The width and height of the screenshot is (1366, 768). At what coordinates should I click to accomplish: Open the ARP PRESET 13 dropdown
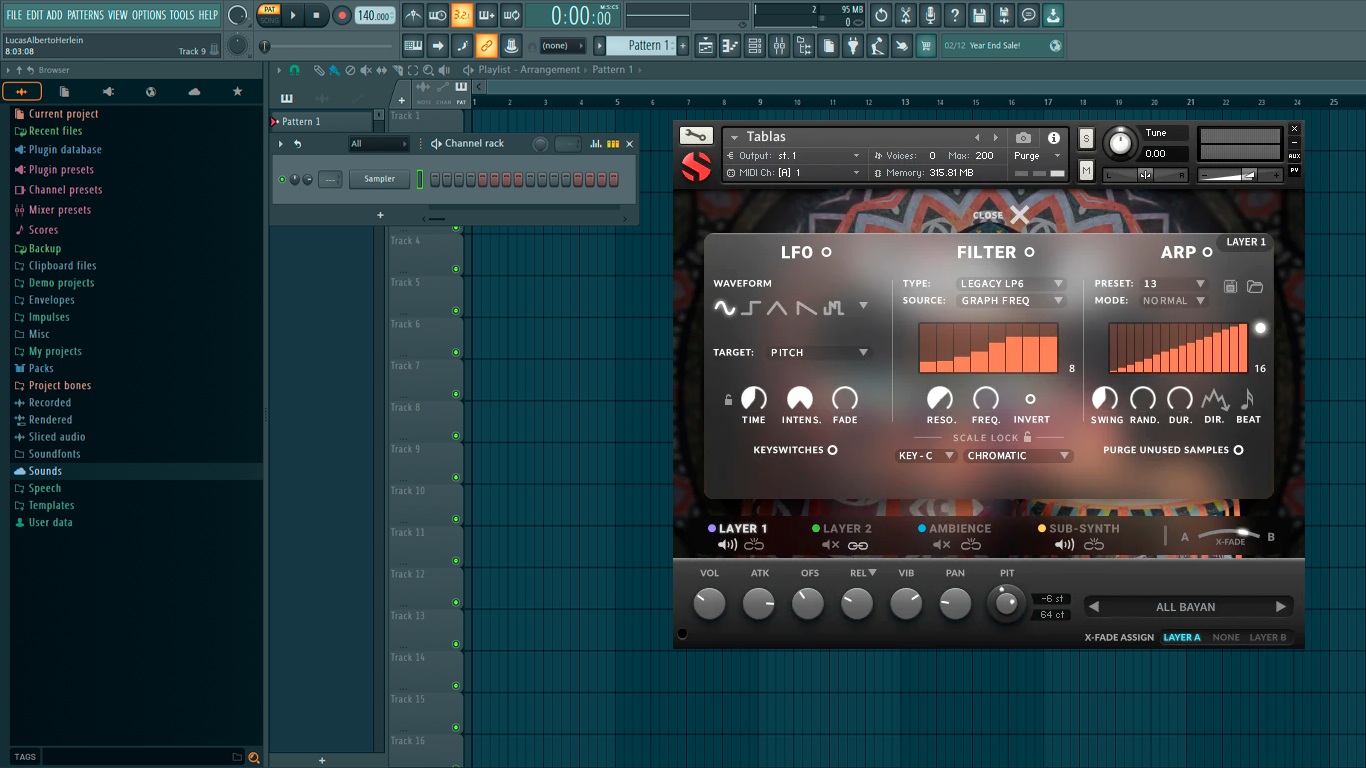[1174, 284]
